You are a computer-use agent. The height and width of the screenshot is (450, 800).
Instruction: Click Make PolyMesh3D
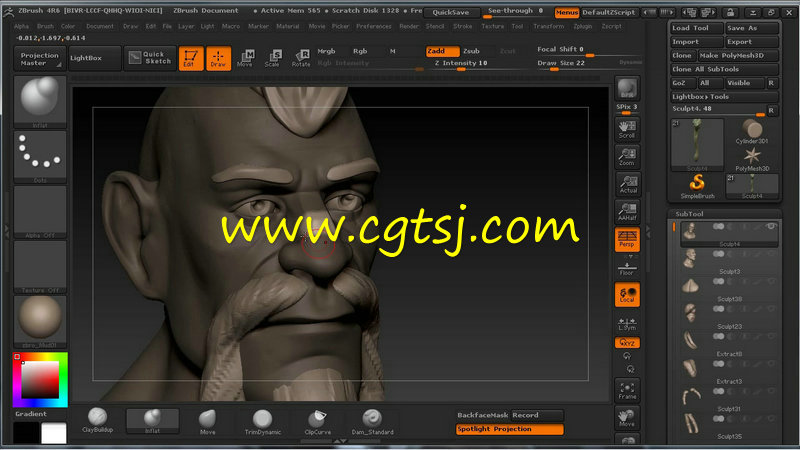point(738,56)
